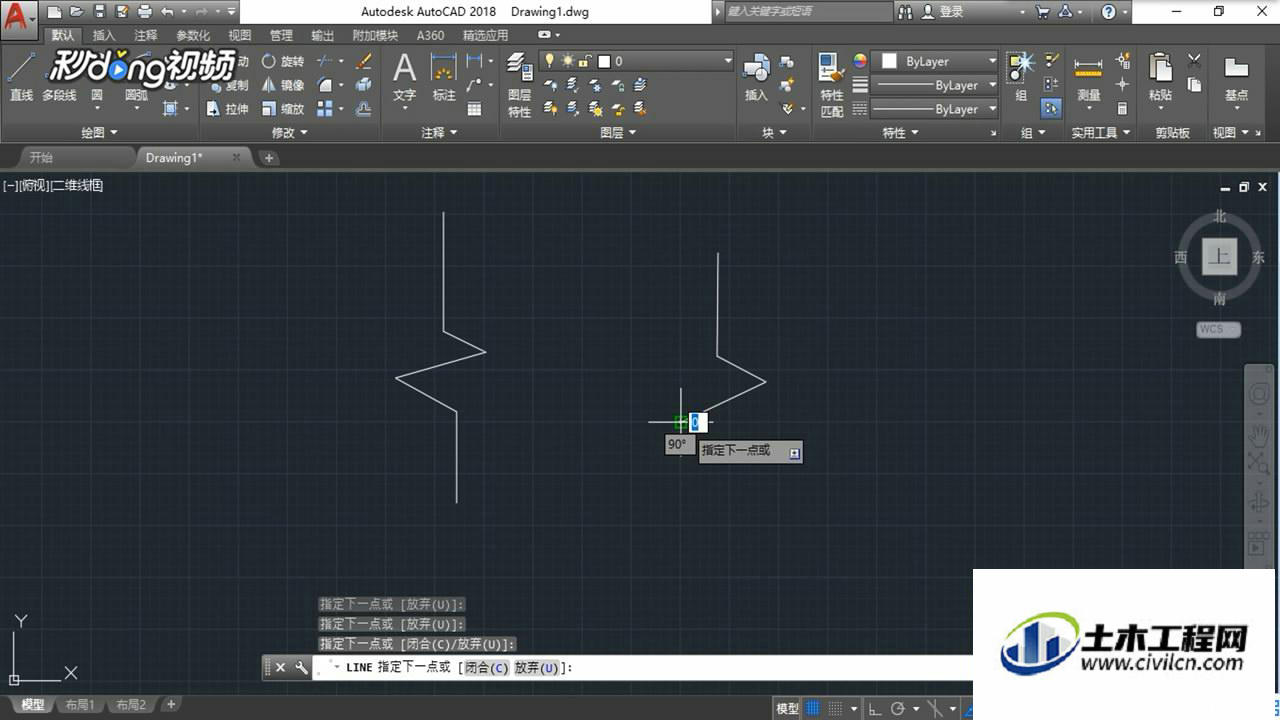1280x720 pixels.
Task: Toggle group selection button in 组 panel
Action: 1051,109
